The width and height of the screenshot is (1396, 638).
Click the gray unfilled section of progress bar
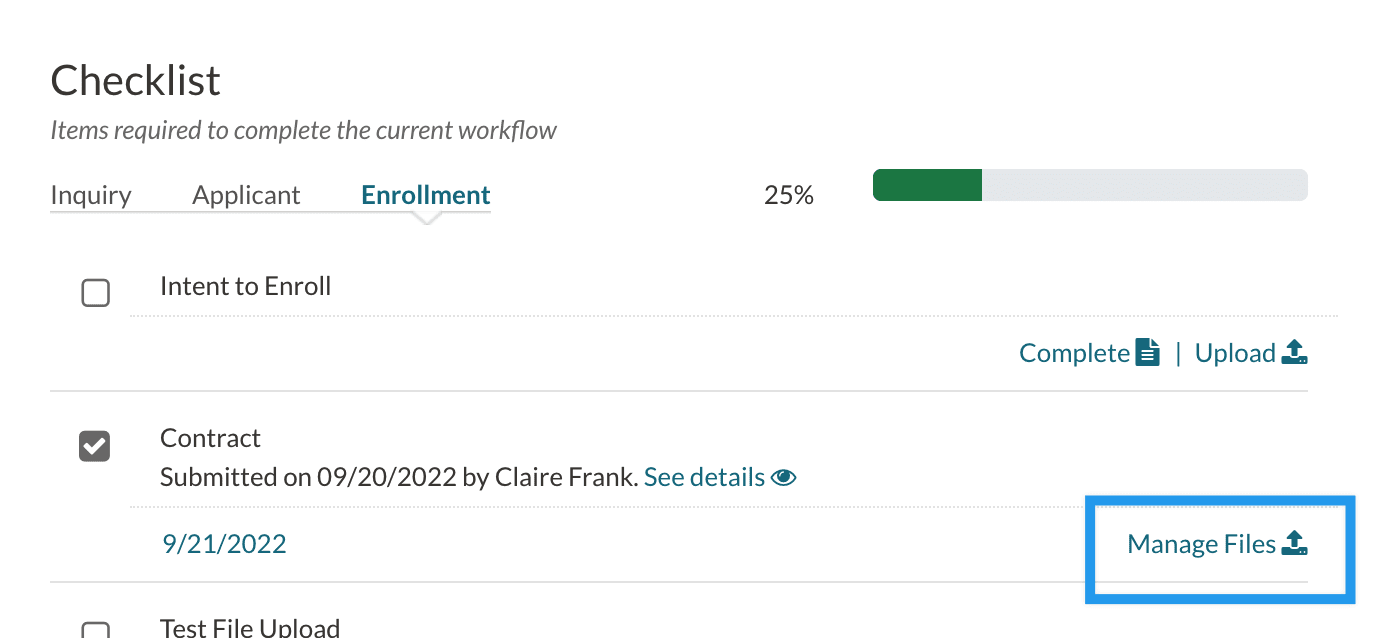point(1144,185)
